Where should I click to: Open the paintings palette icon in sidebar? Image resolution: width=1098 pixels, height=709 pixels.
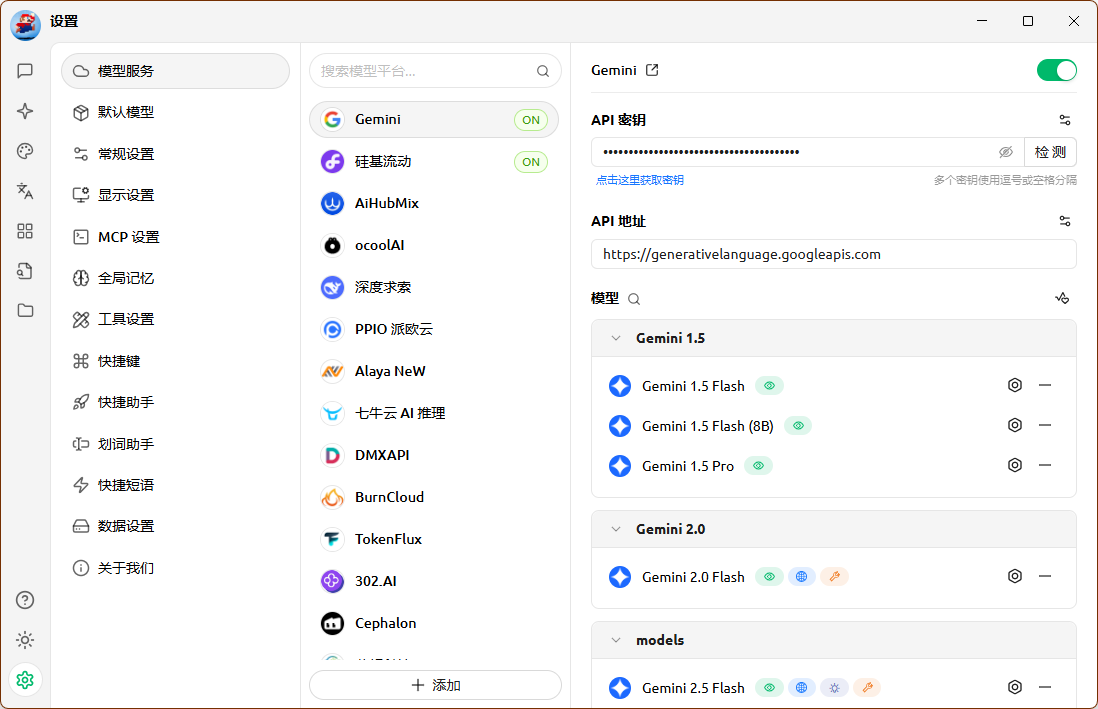(25, 151)
